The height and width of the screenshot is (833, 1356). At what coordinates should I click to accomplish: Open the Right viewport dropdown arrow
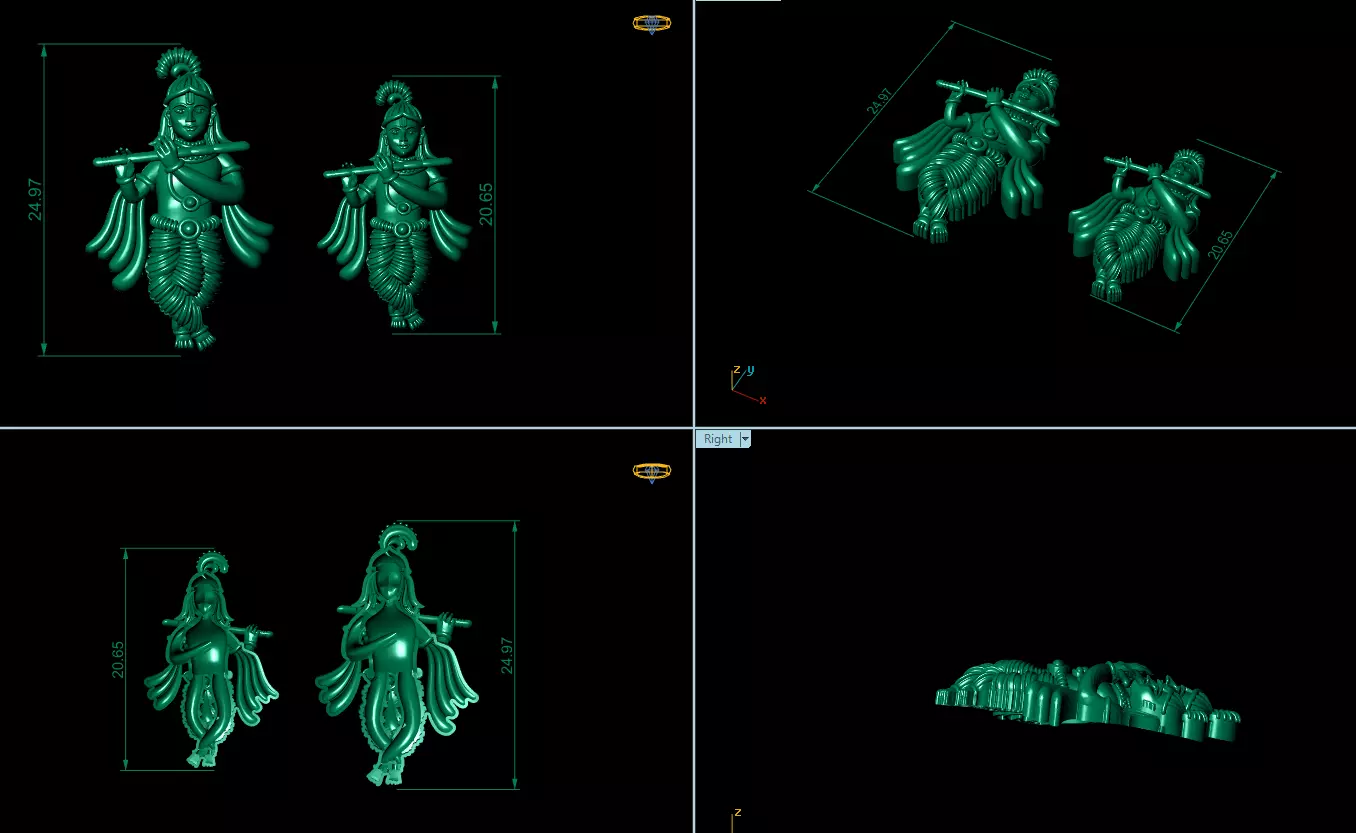(x=744, y=439)
